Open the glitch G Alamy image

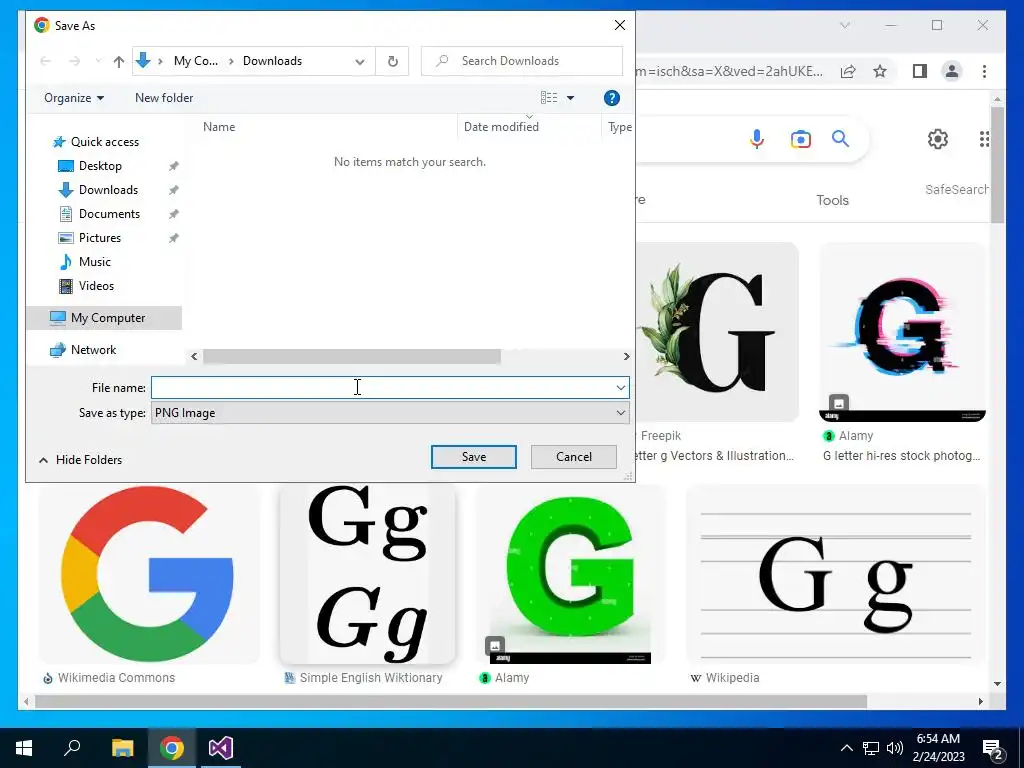pos(902,332)
